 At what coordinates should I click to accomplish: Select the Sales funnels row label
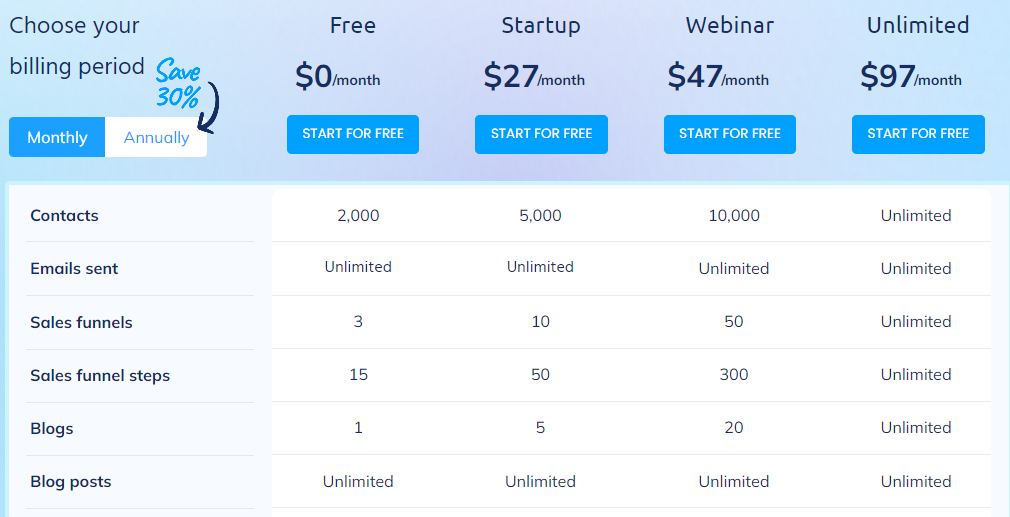(x=81, y=322)
